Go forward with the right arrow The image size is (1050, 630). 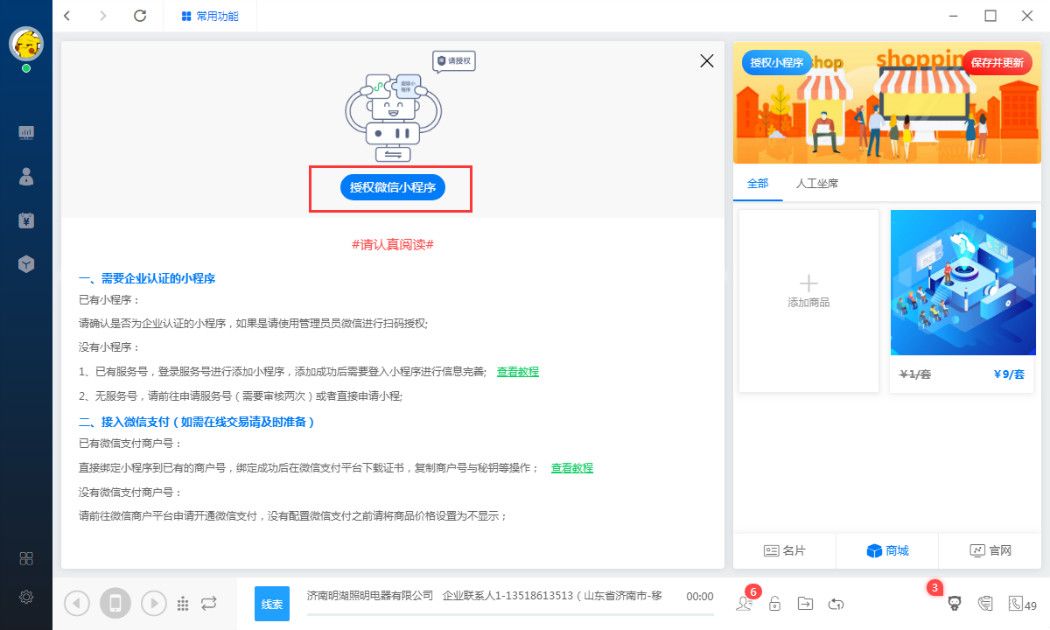[x=102, y=15]
